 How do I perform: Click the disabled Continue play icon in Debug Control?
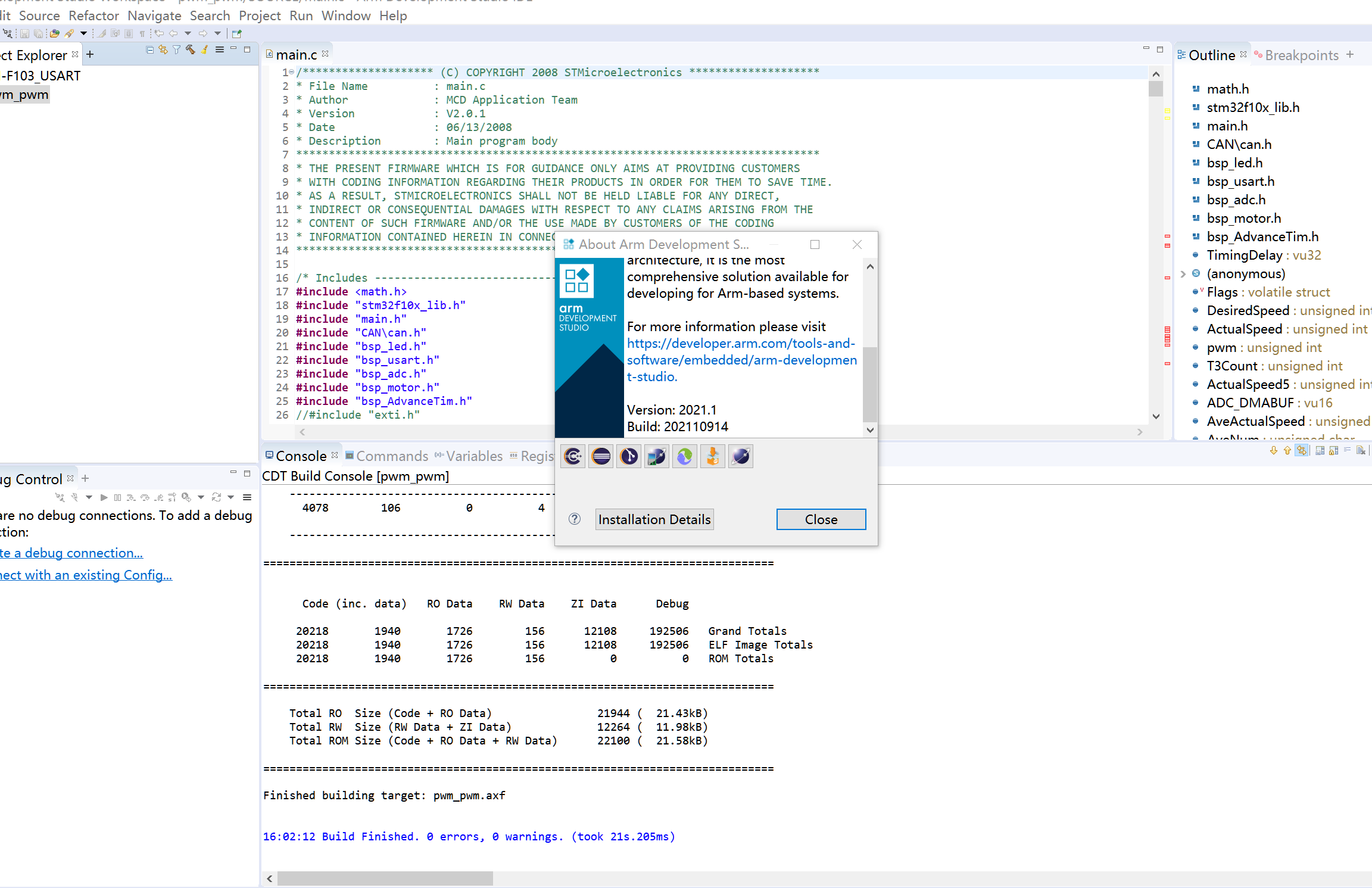104,497
